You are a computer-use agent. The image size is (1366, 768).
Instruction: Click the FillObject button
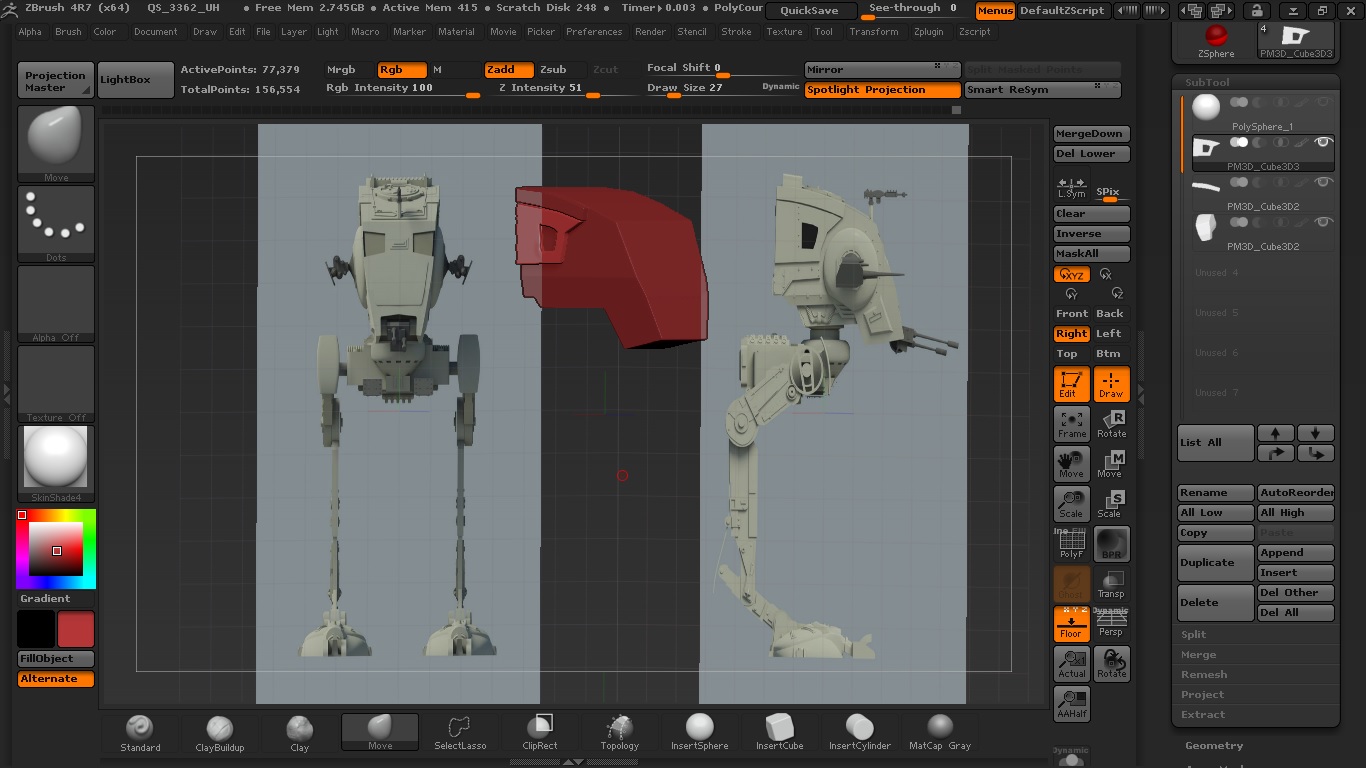(56, 659)
